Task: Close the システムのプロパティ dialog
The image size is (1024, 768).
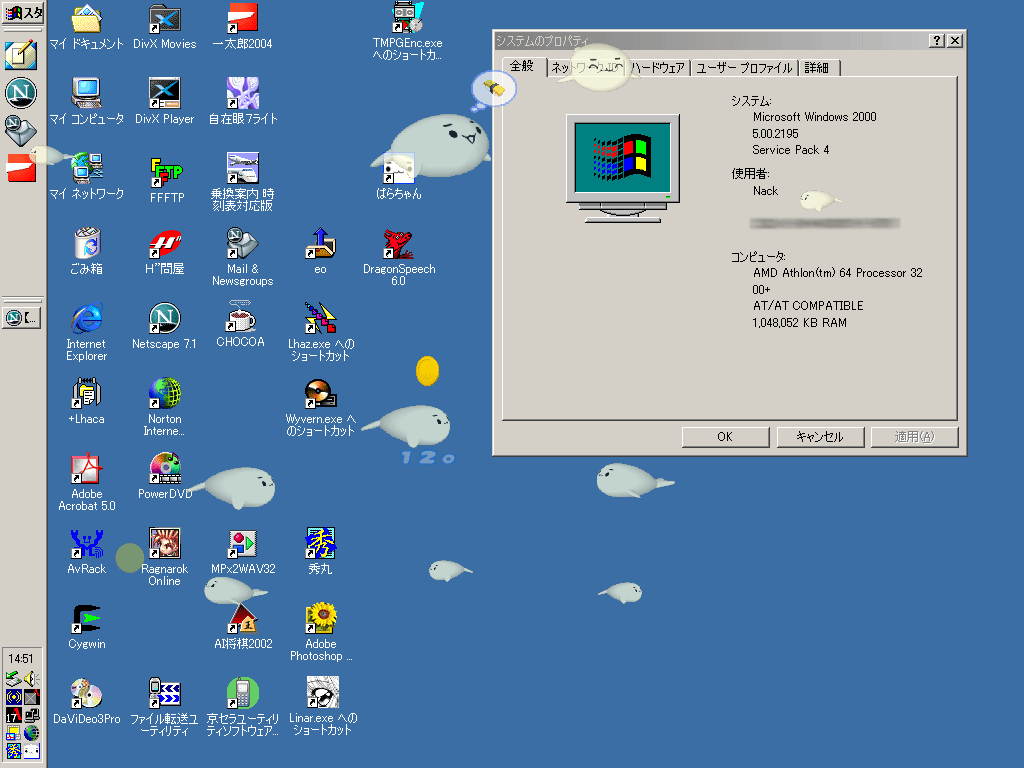Action: (955, 40)
